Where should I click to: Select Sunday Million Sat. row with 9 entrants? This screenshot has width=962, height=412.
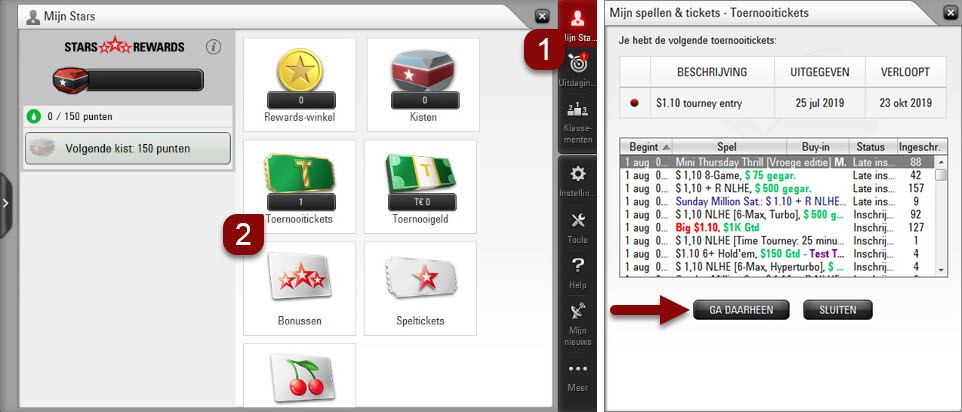pyautogui.click(x=777, y=201)
